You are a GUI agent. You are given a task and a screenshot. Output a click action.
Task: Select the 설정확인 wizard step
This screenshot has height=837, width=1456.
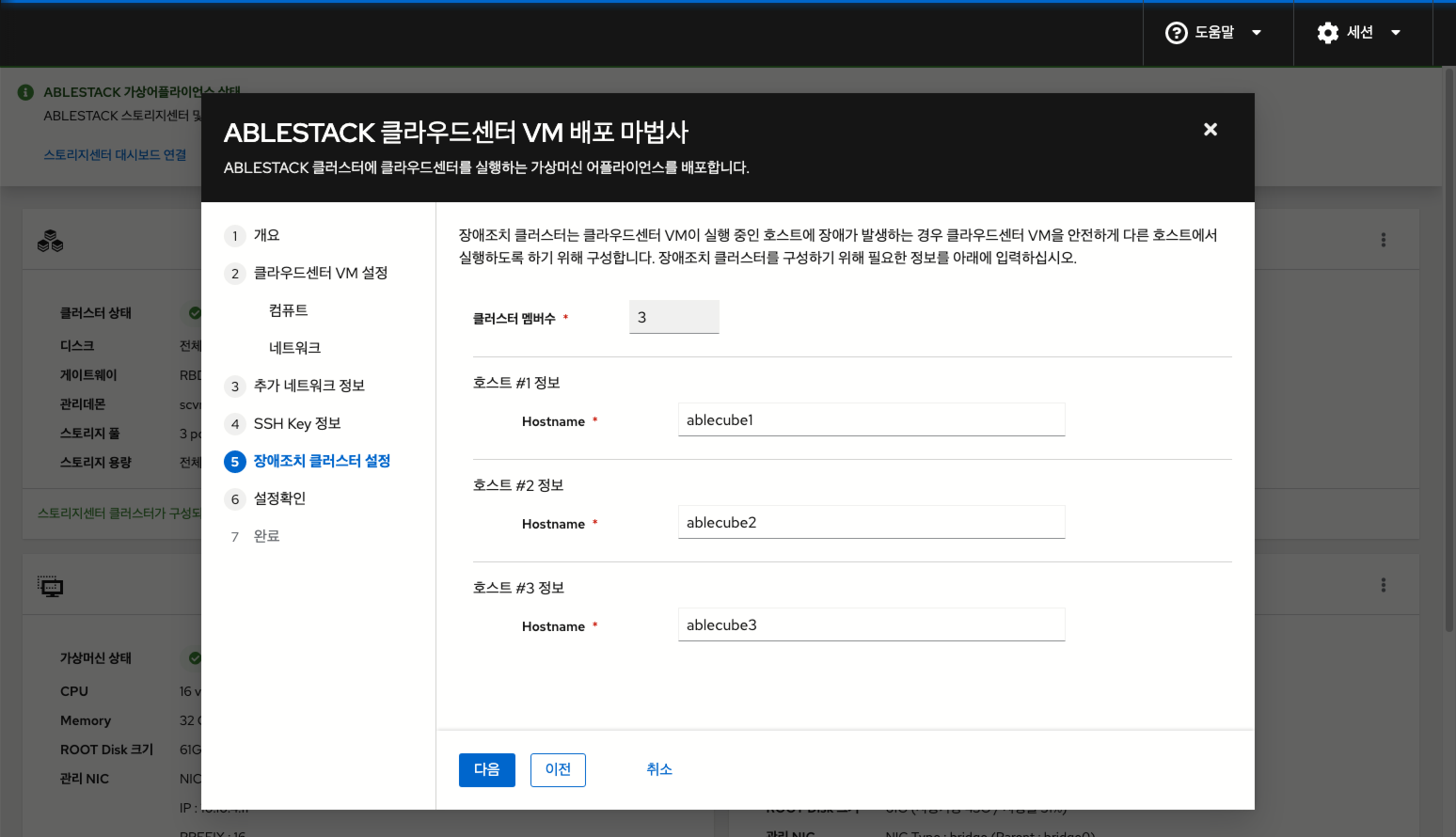pos(278,498)
